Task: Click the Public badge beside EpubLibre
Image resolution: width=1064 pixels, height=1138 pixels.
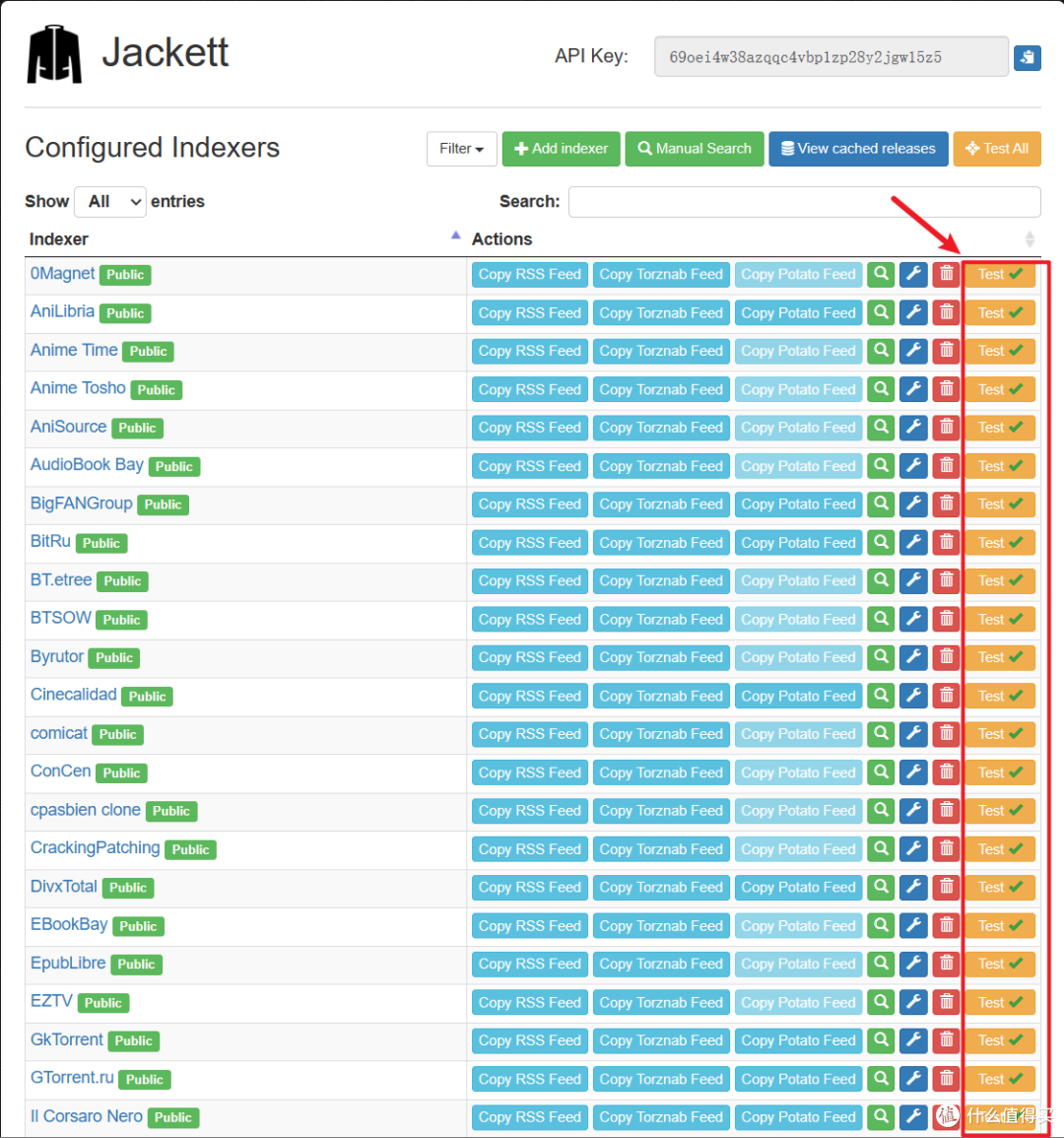Action: (136, 964)
